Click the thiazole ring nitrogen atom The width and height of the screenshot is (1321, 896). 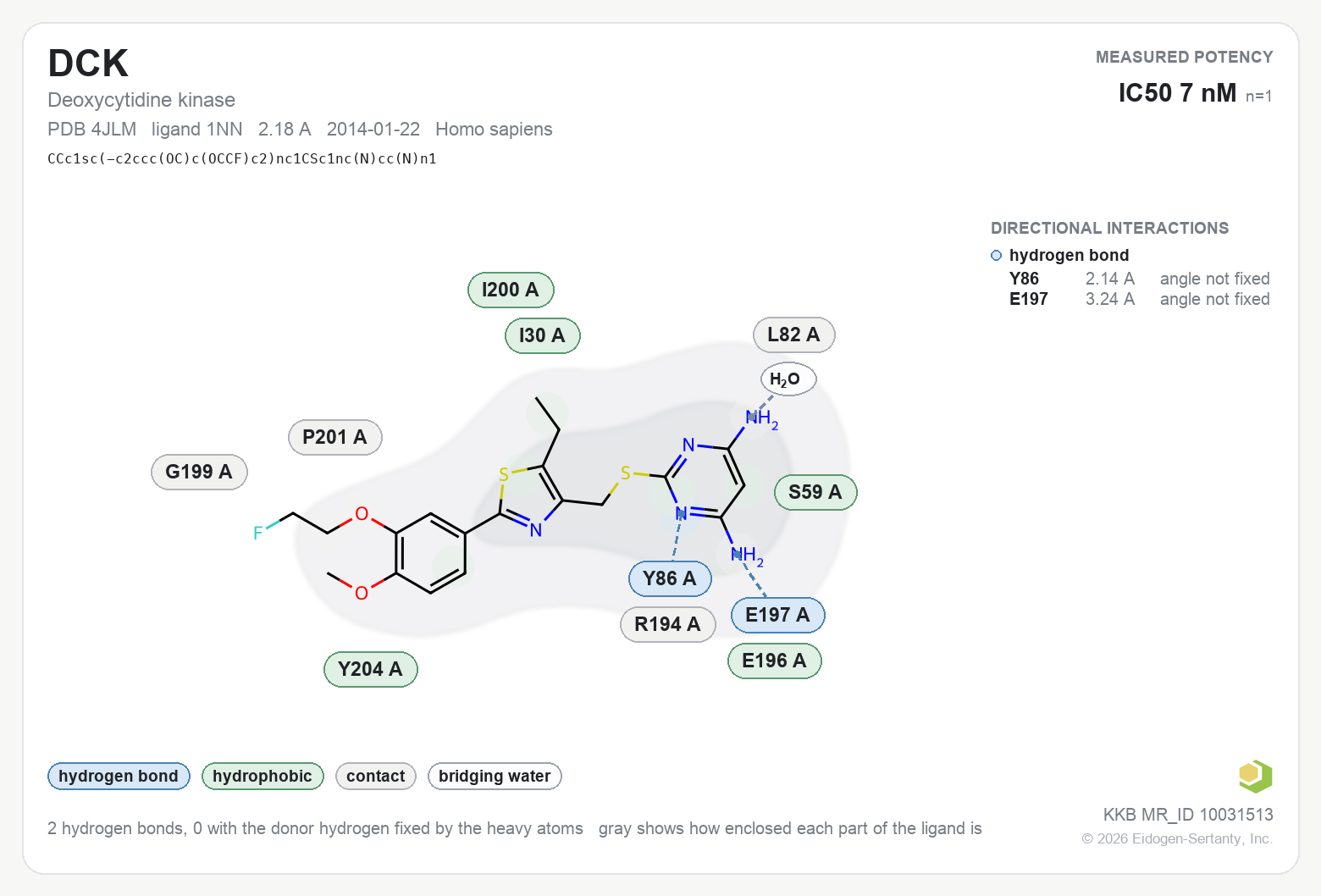536,530
